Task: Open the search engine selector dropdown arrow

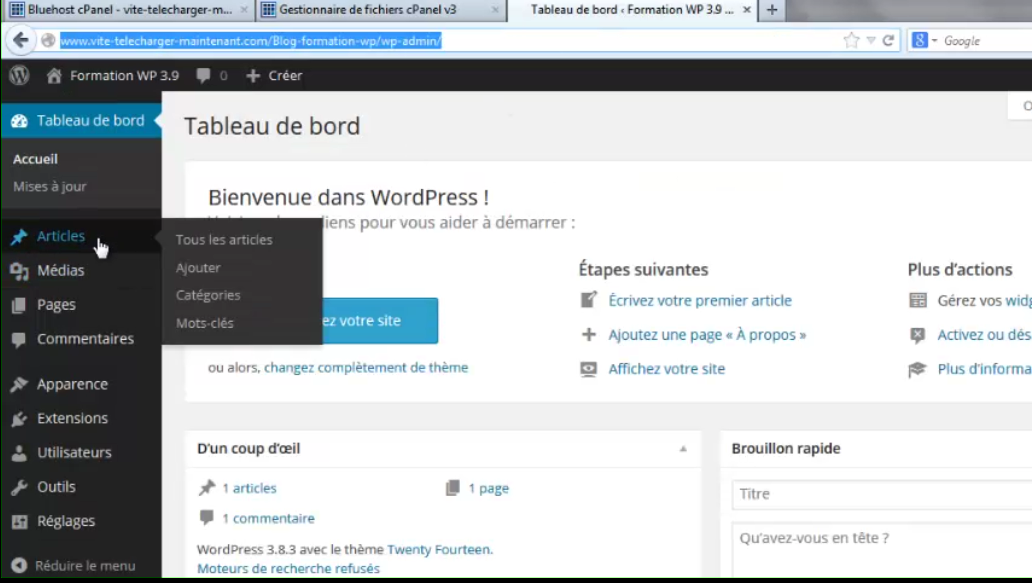Action: click(934, 41)
